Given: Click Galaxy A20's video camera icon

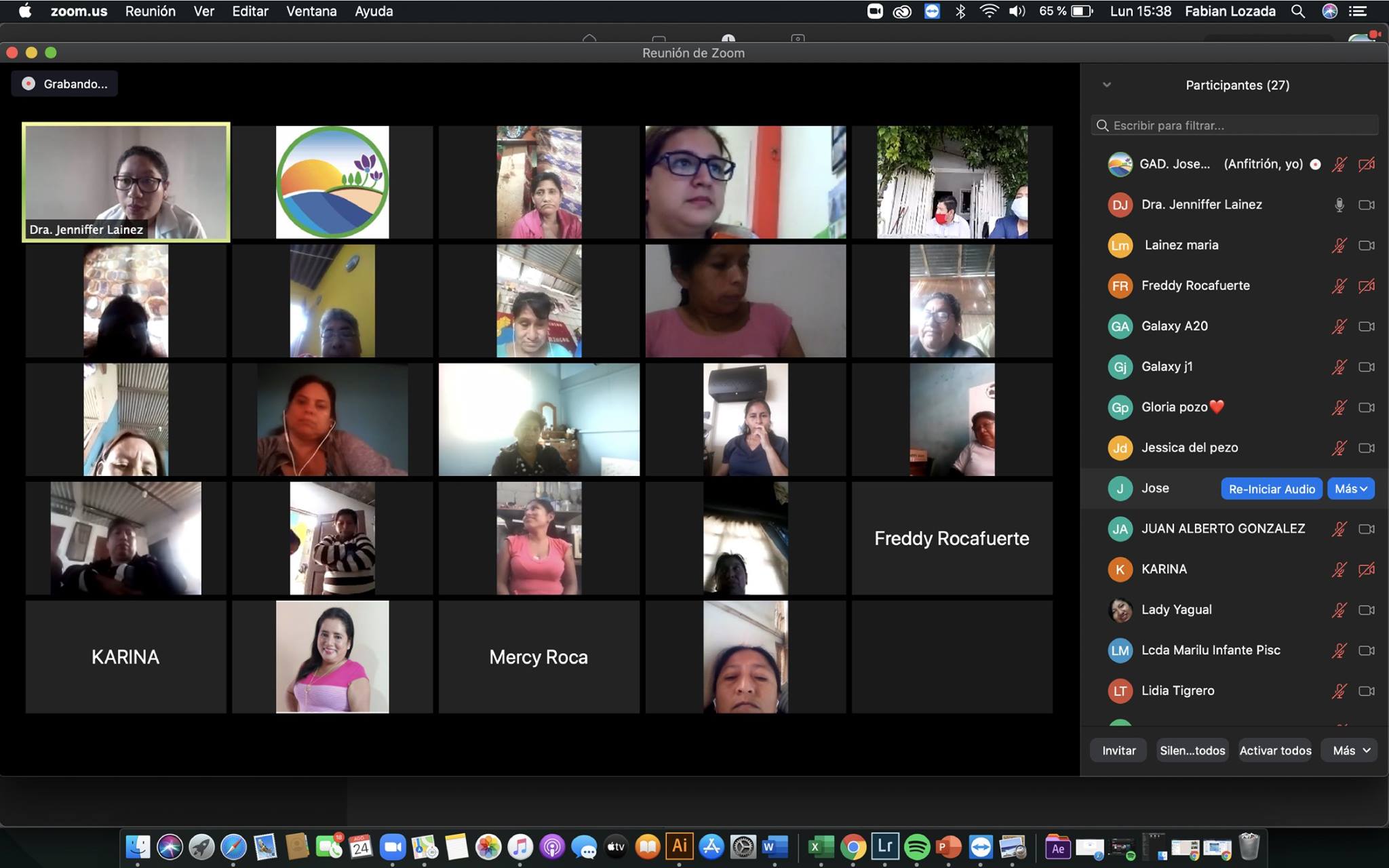Looking at the screenshot, I should pos(1366,326).
